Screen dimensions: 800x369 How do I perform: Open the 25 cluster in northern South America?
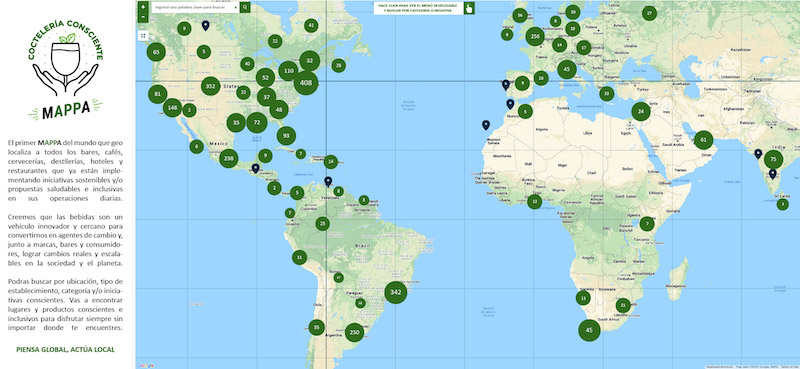322,224
